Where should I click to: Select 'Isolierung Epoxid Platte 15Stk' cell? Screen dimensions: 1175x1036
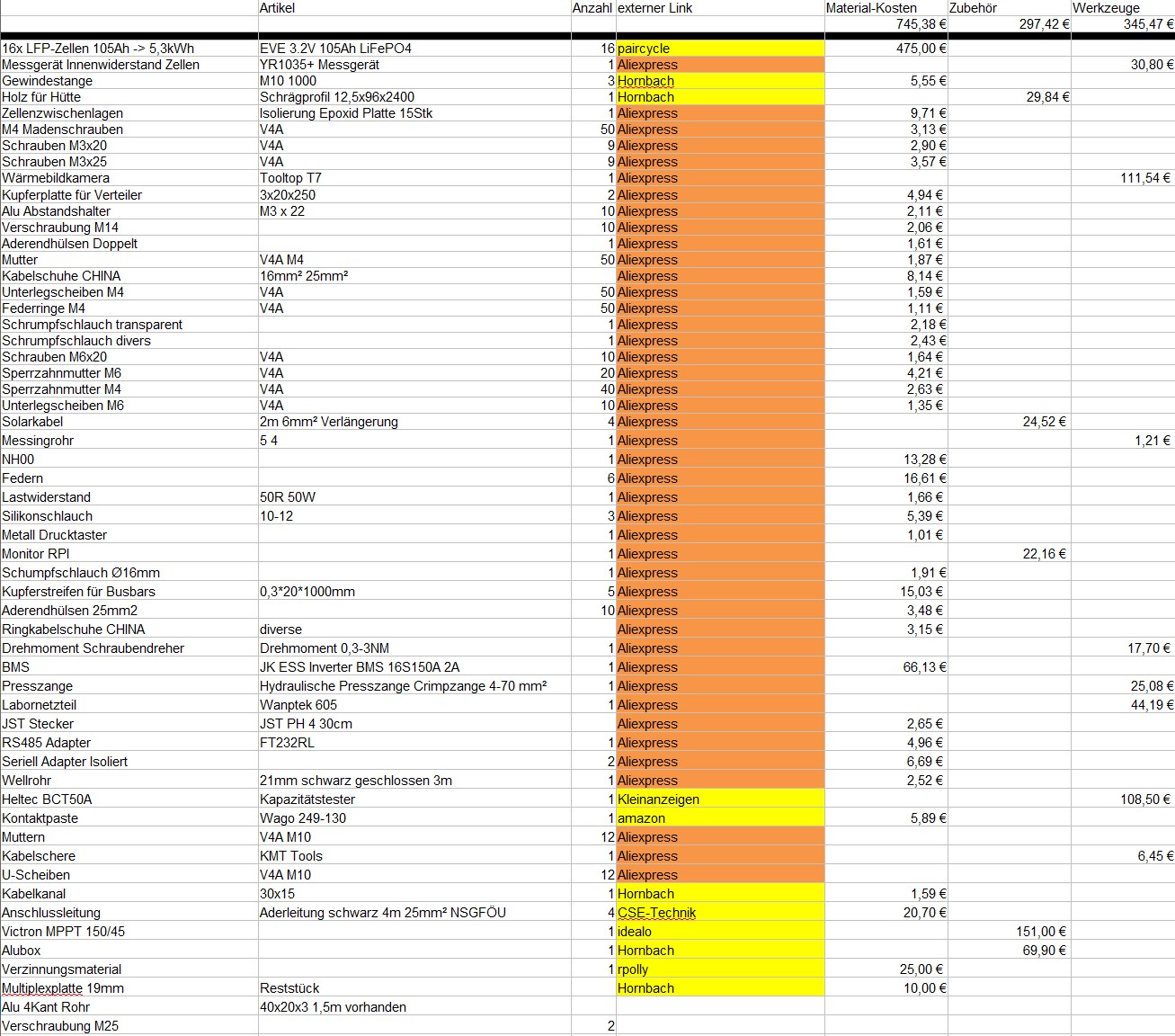pos(414,113)
